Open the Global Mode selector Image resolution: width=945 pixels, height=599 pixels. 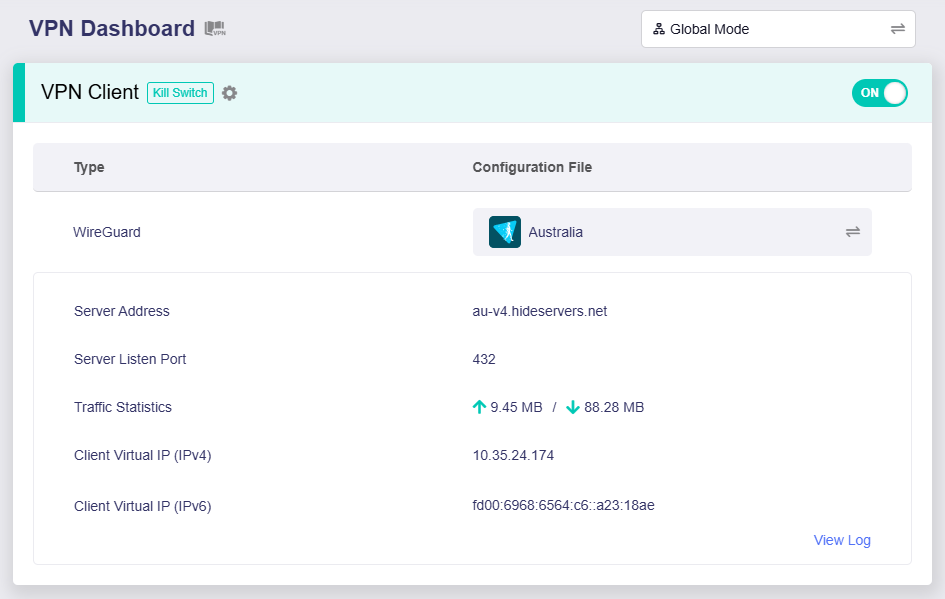778,29
